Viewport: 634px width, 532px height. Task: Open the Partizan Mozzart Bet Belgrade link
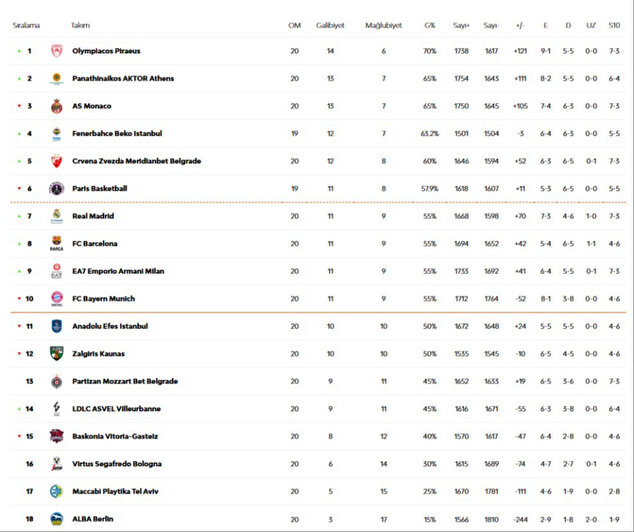pos(125,381)
